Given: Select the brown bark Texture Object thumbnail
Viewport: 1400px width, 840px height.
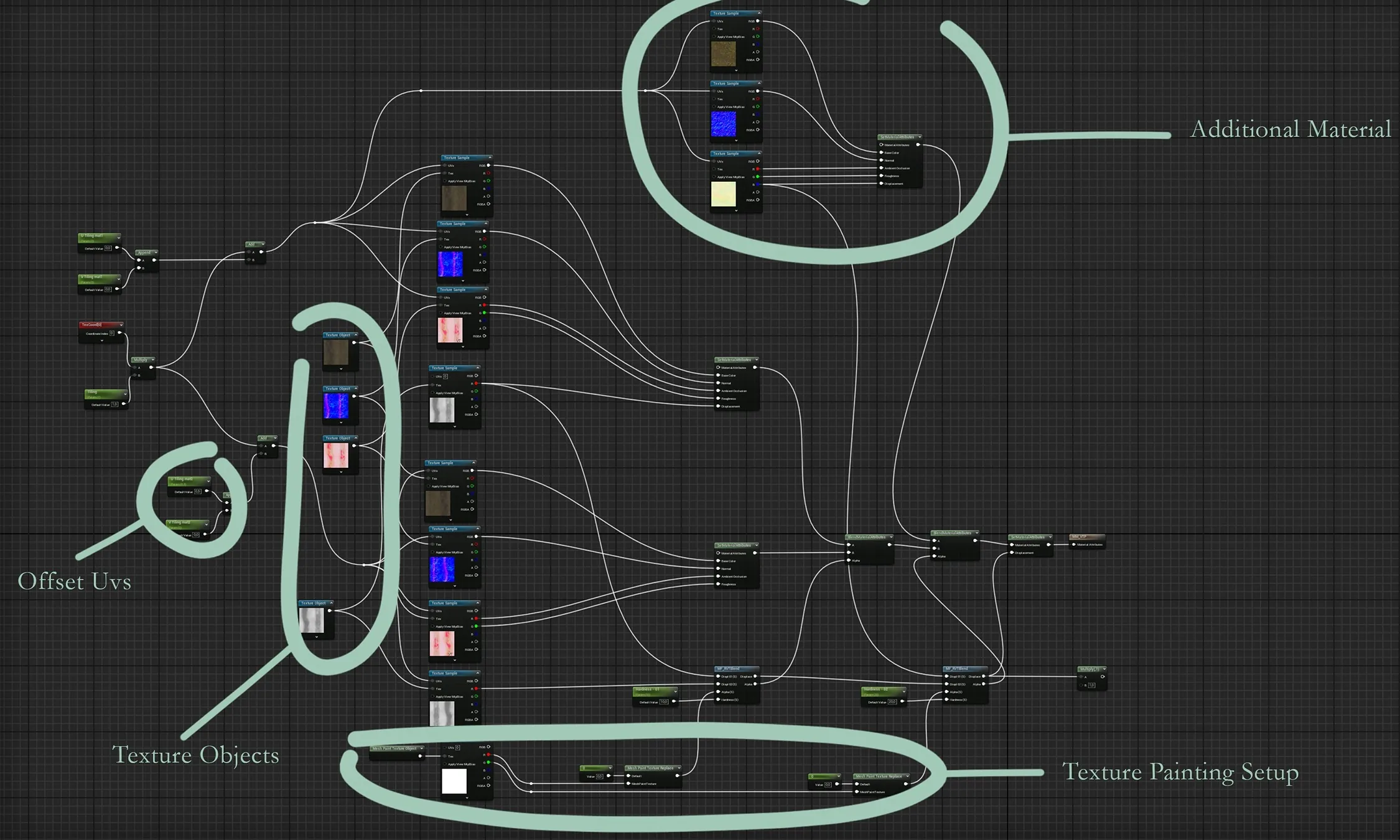Looking at the screenshot, I should coord(336,352).
